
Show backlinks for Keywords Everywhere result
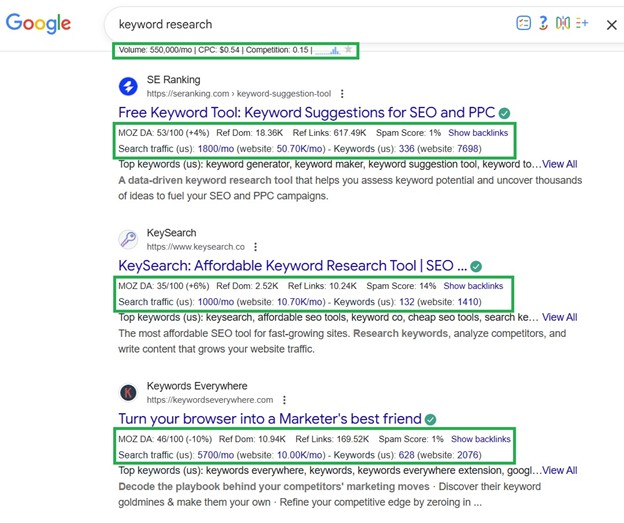480,439
